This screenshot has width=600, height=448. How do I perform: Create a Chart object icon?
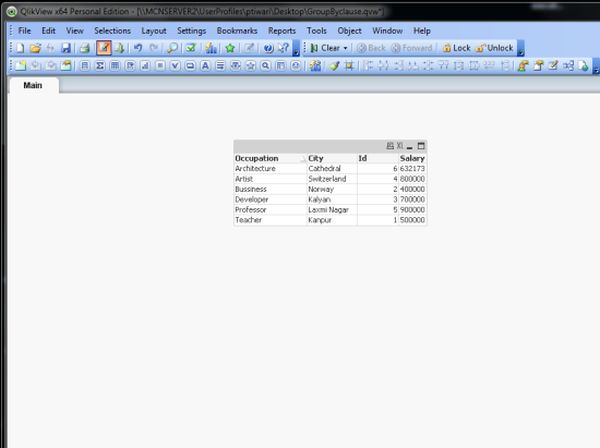145,66
